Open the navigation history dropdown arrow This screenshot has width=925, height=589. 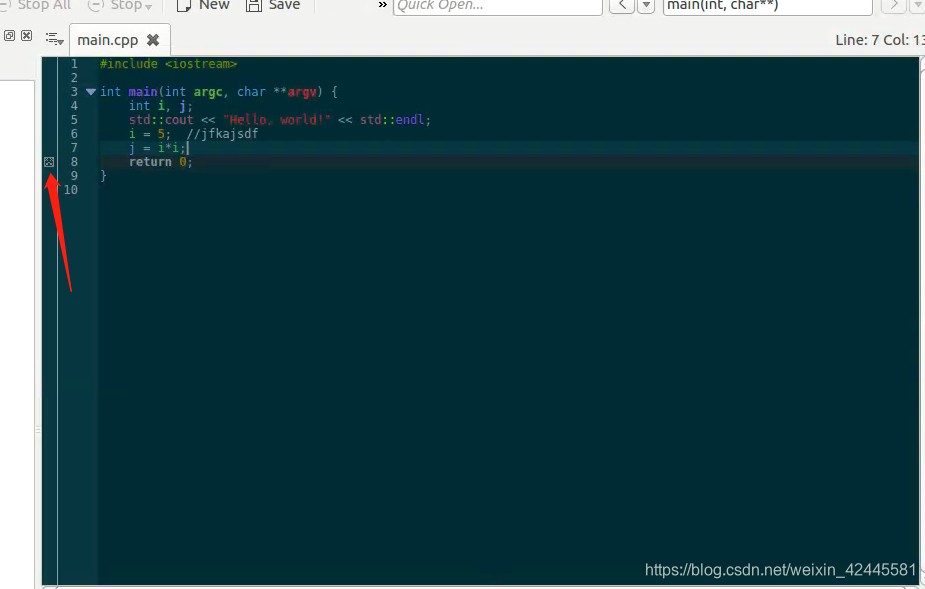pos(646,5)
